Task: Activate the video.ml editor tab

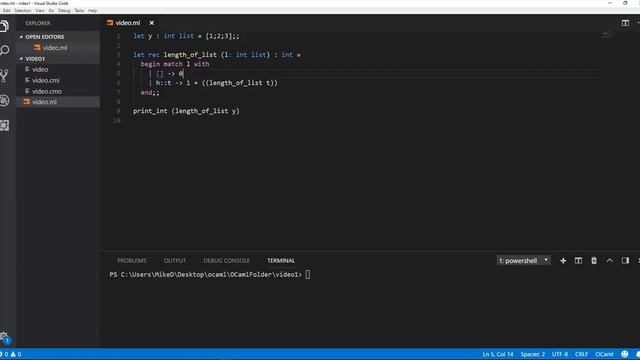Action: 127,23
